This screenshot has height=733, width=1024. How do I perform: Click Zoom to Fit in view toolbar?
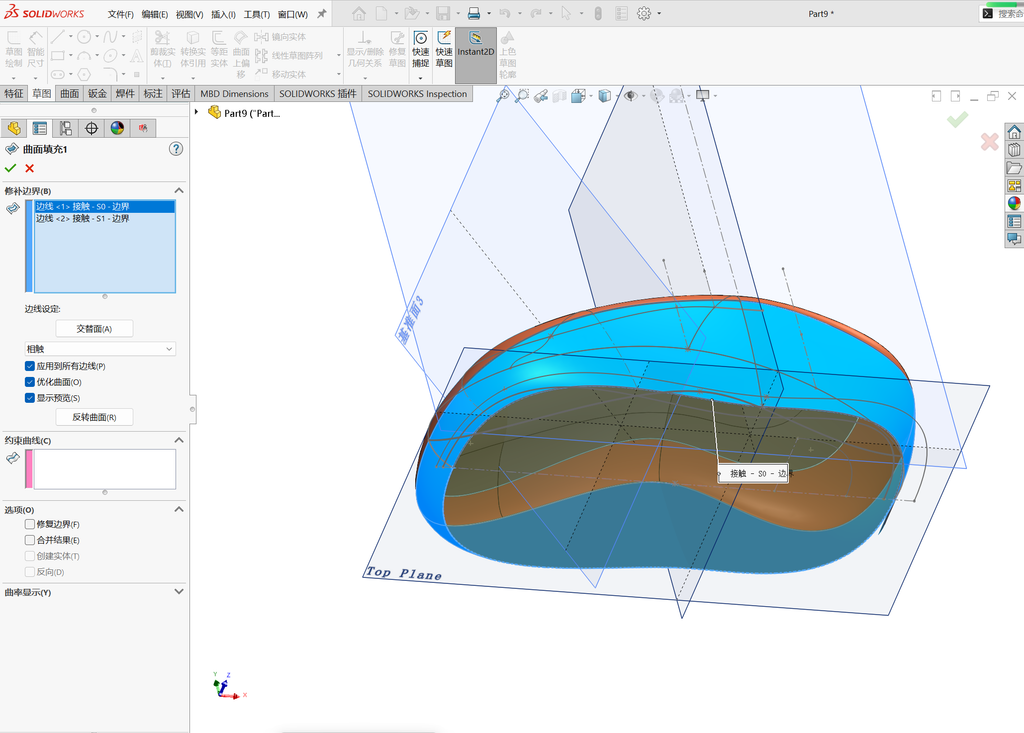pyautogui.click(x=502, y=96)
